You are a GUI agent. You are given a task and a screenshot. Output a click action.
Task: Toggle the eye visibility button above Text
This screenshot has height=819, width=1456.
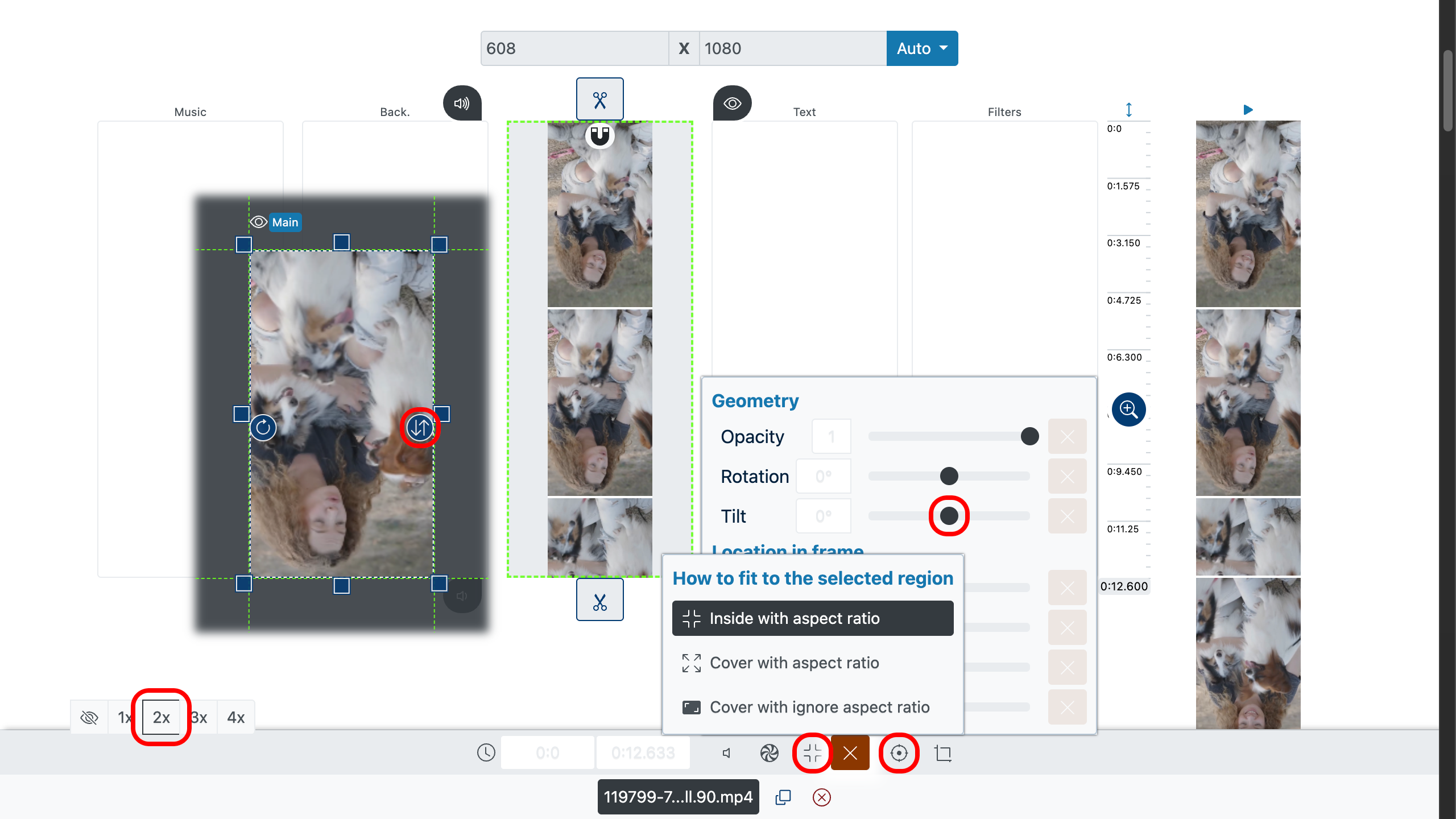[x=732, y=104]
